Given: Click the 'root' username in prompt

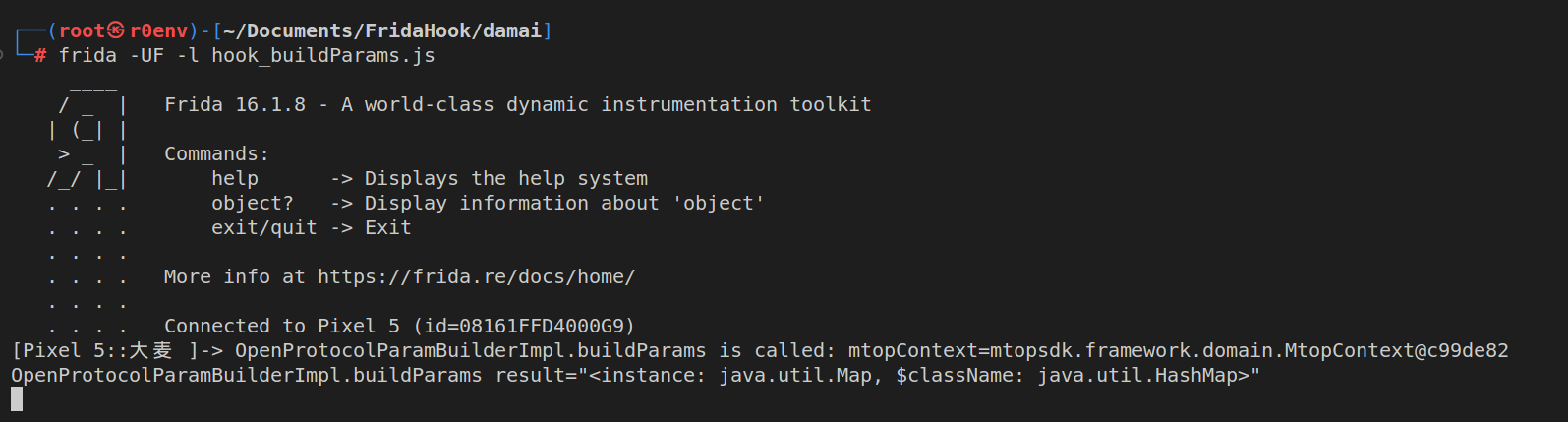Looking at the screenshot, I should (x=82, y=30).
